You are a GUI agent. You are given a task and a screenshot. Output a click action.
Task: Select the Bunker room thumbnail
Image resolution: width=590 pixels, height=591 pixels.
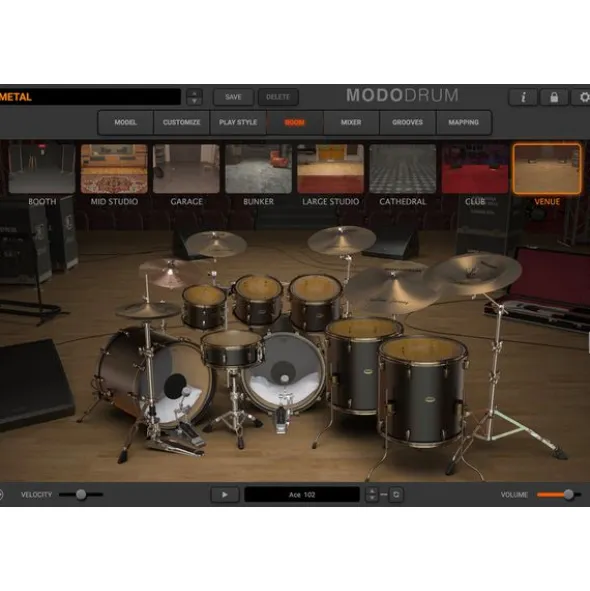pos(259,168)
